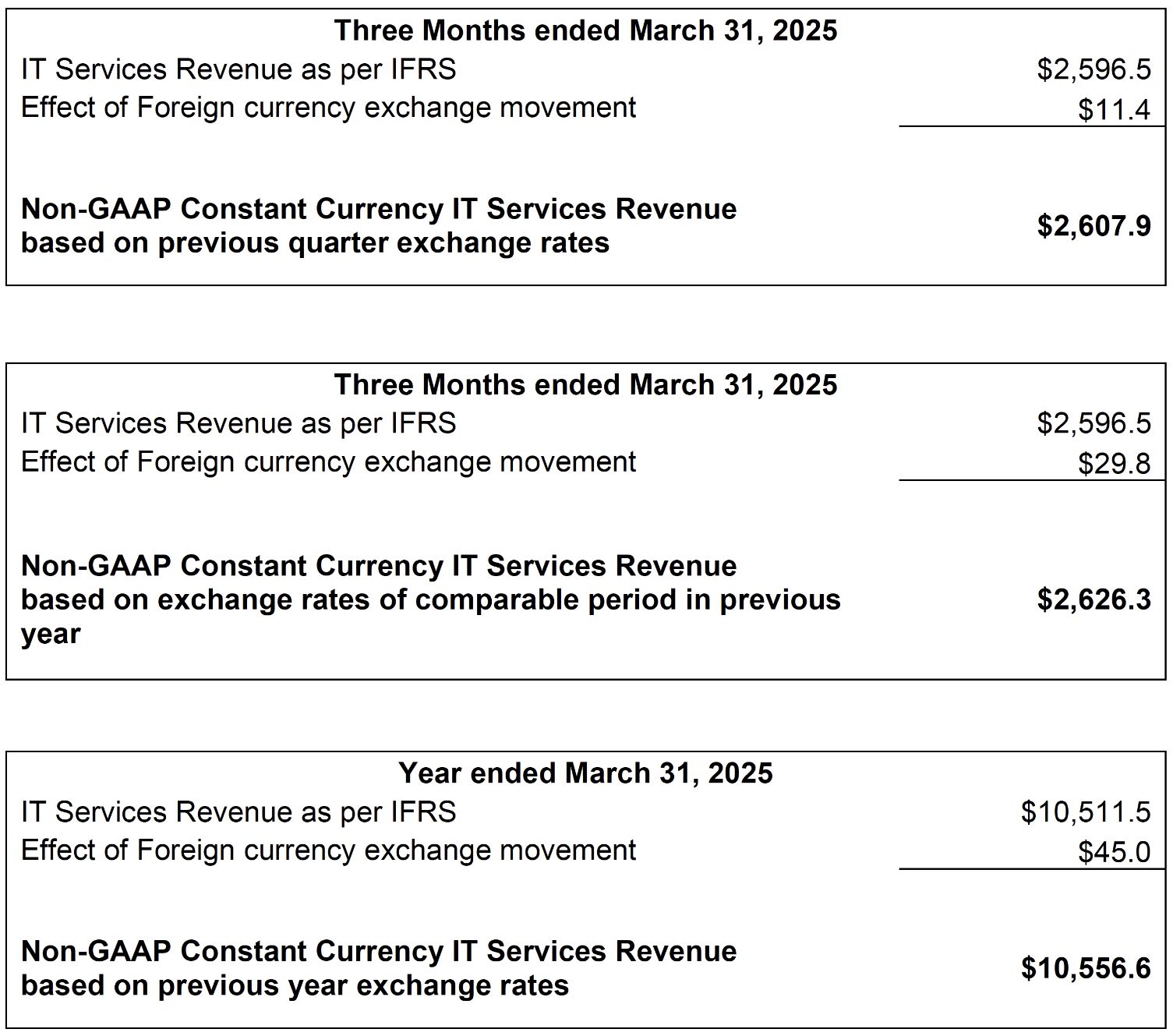
Task: Select the $29.8 foreign currency effect value
Action: point(1114,464)
